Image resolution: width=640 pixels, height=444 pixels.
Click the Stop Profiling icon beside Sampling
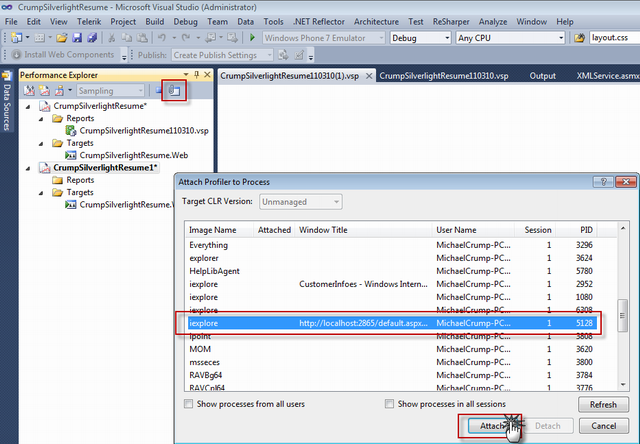click(158, 90)
